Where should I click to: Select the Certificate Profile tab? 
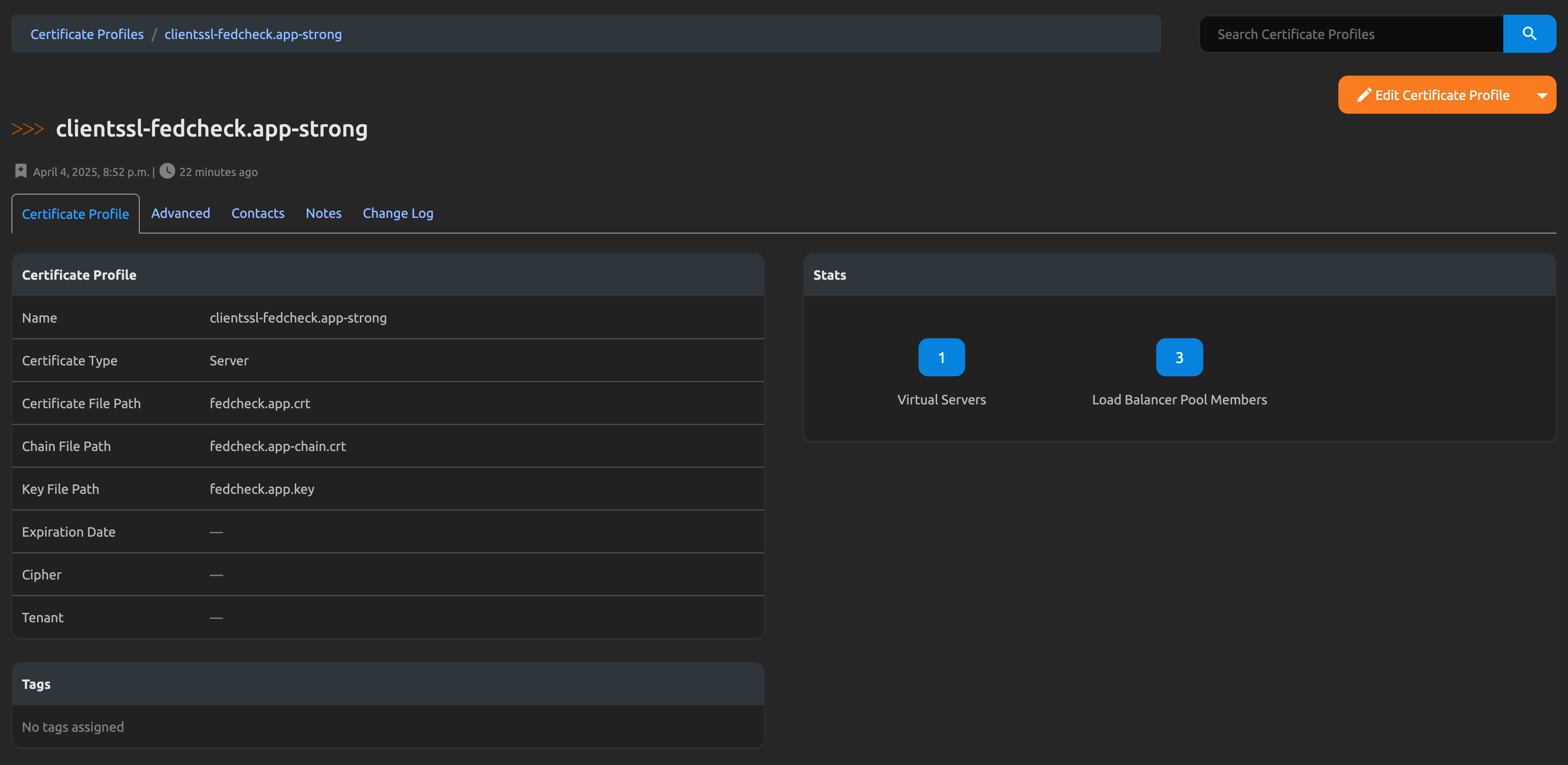tap(76, 214)
